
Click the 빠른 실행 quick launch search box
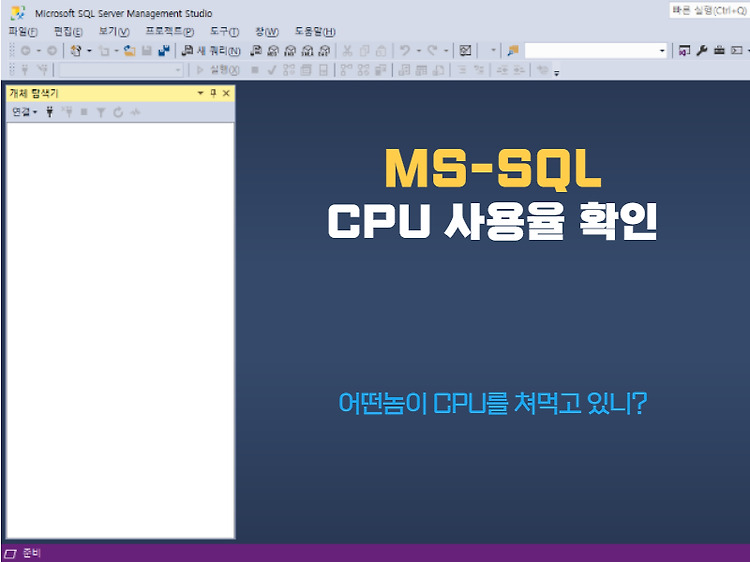tap(709, 11)
